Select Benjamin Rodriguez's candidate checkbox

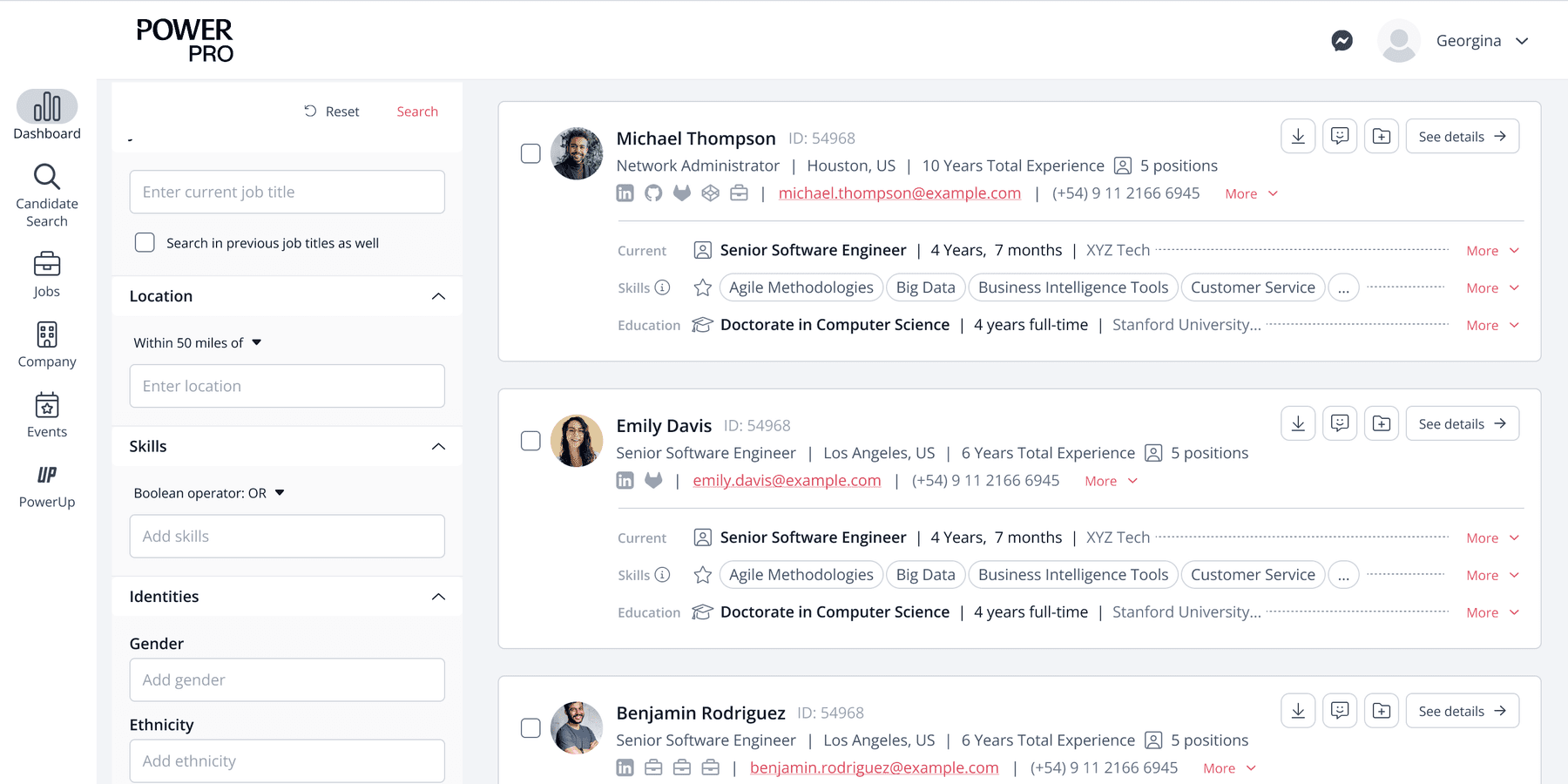pyautogui.click(x=531, y=728)
